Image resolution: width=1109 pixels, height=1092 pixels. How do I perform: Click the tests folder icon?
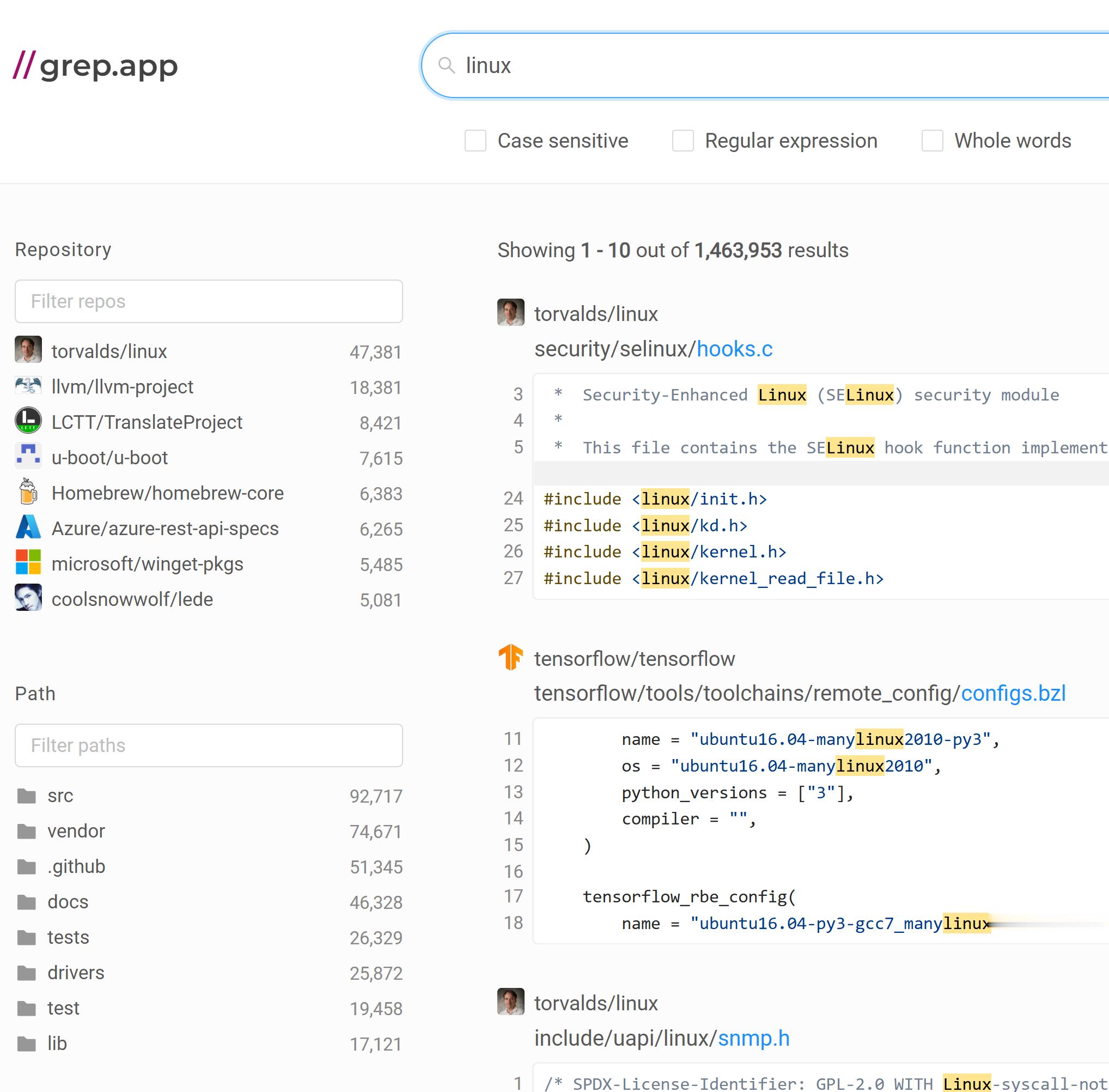point(26,938)
